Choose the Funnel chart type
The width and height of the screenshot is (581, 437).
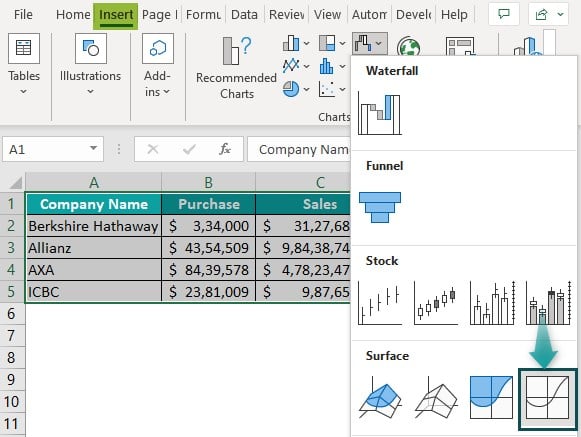tap(380, 208)
